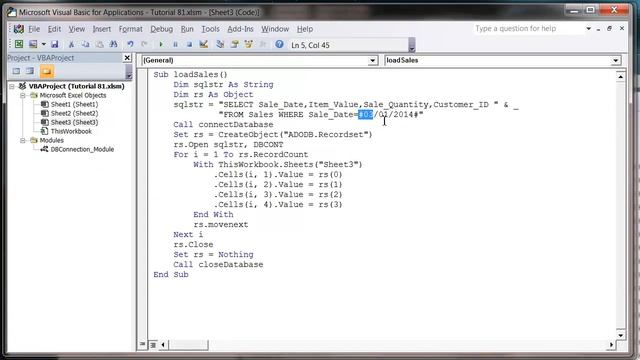
Task: Click the line 'Call connectDatabase' in code
Action: (223, 124)
